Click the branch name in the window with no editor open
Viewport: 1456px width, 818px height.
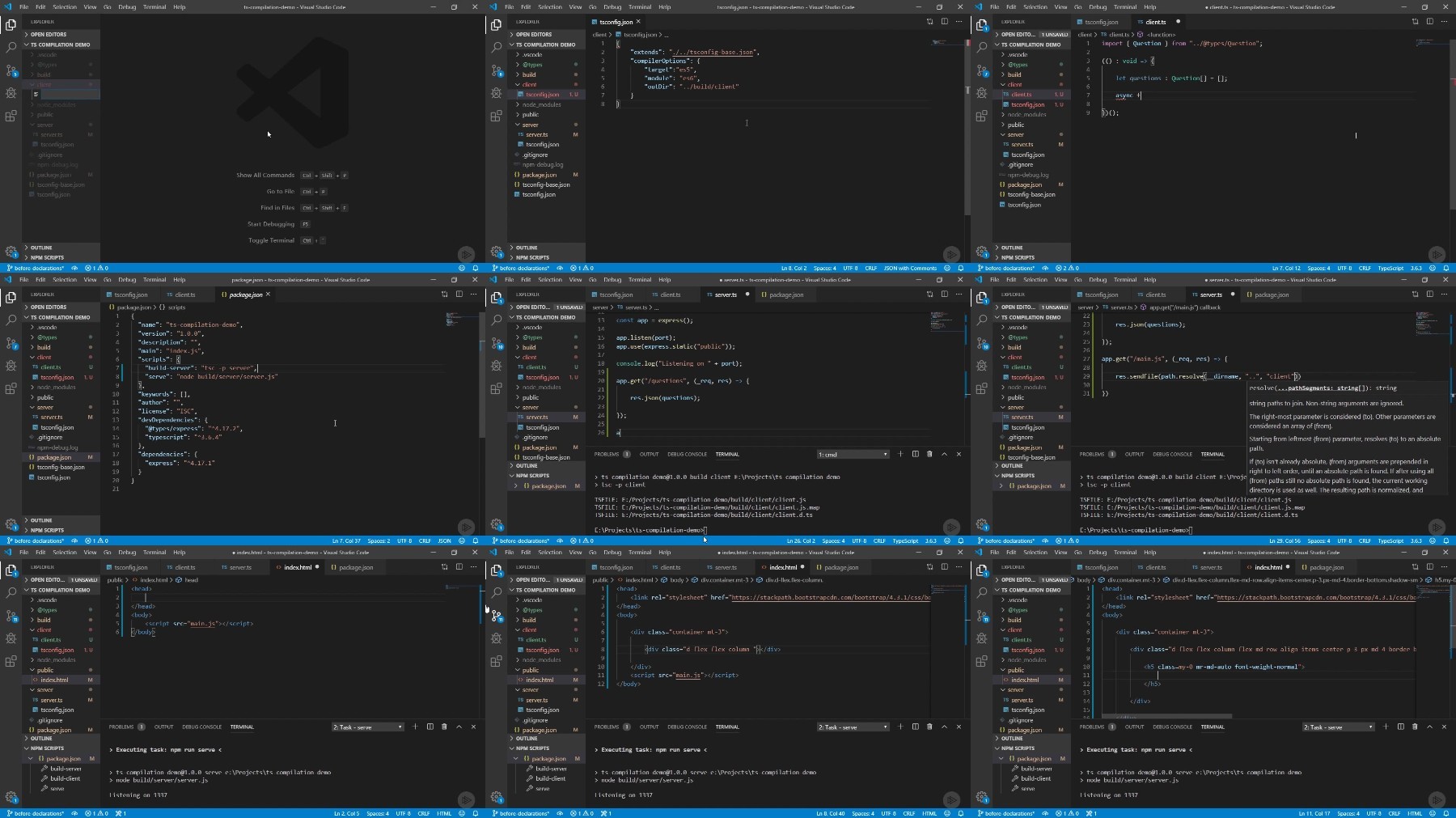point(36,269)
